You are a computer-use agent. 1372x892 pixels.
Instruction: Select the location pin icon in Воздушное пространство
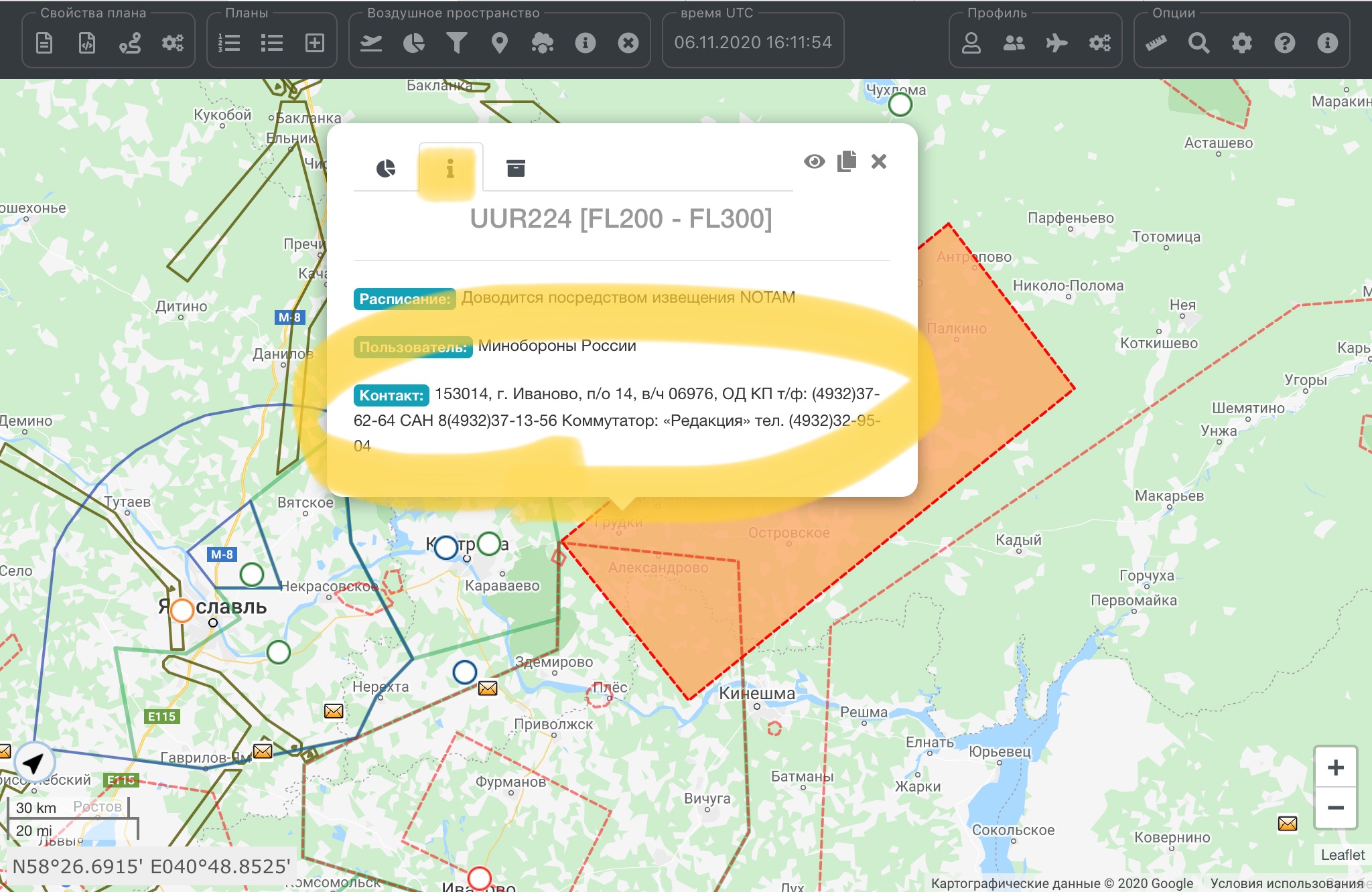coord(500,44)
